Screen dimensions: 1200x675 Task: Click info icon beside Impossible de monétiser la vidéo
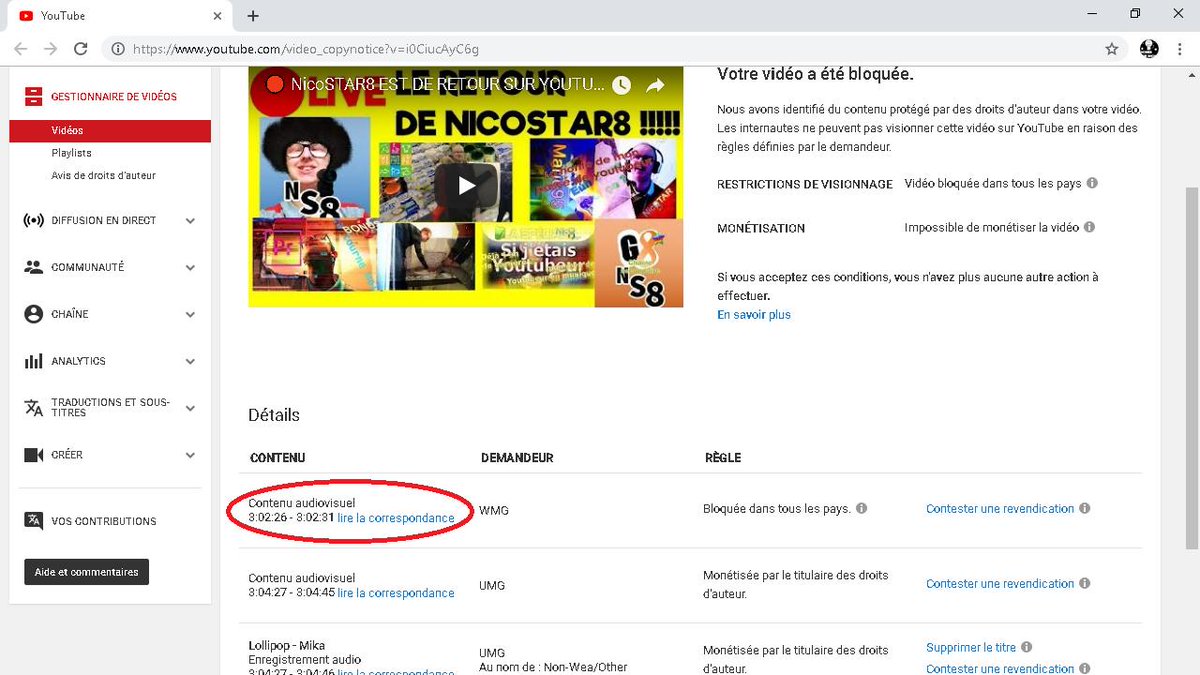click(1090, 227)
